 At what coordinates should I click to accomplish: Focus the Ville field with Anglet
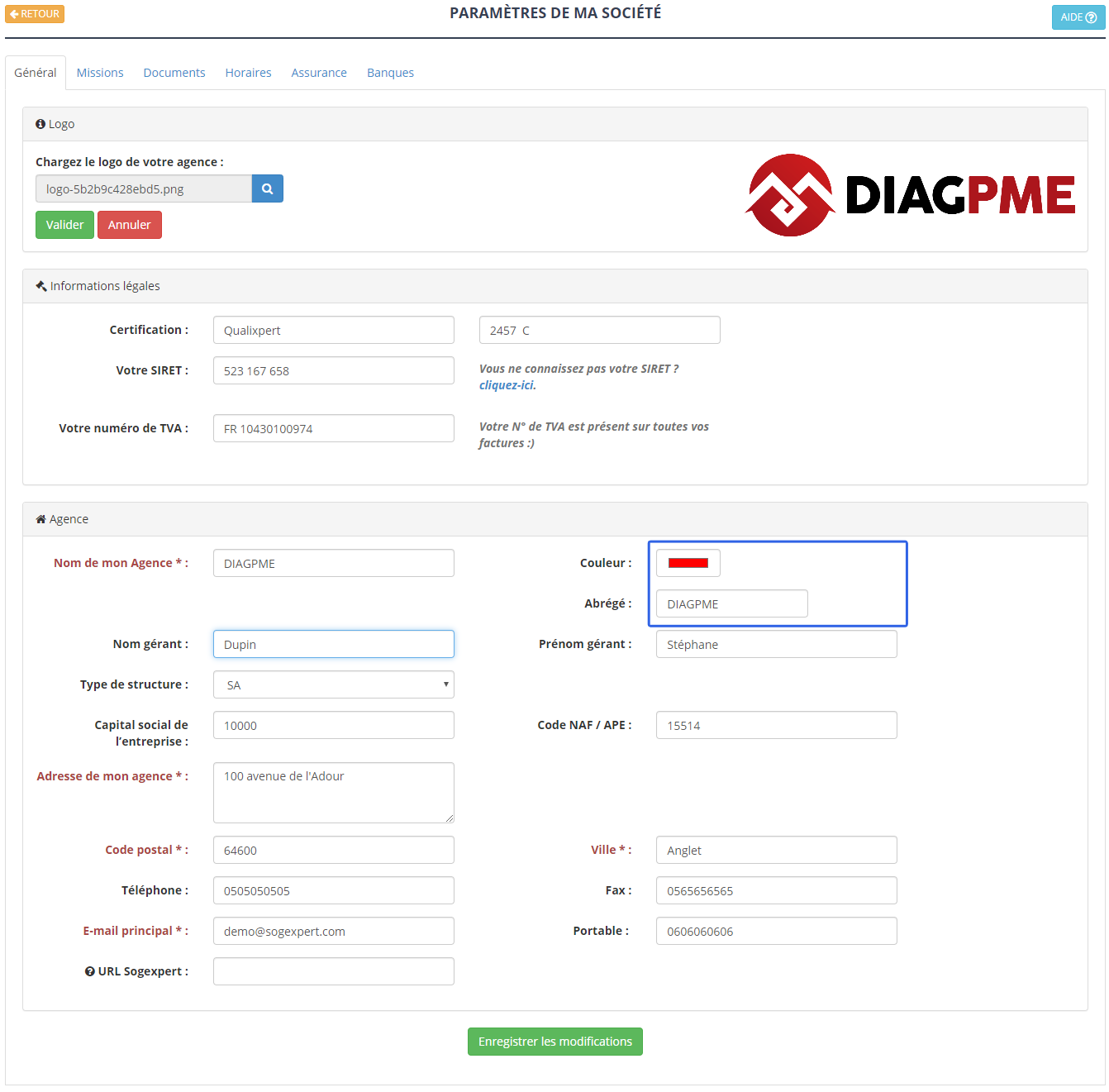pyautogui.click(x=777, y=850)
